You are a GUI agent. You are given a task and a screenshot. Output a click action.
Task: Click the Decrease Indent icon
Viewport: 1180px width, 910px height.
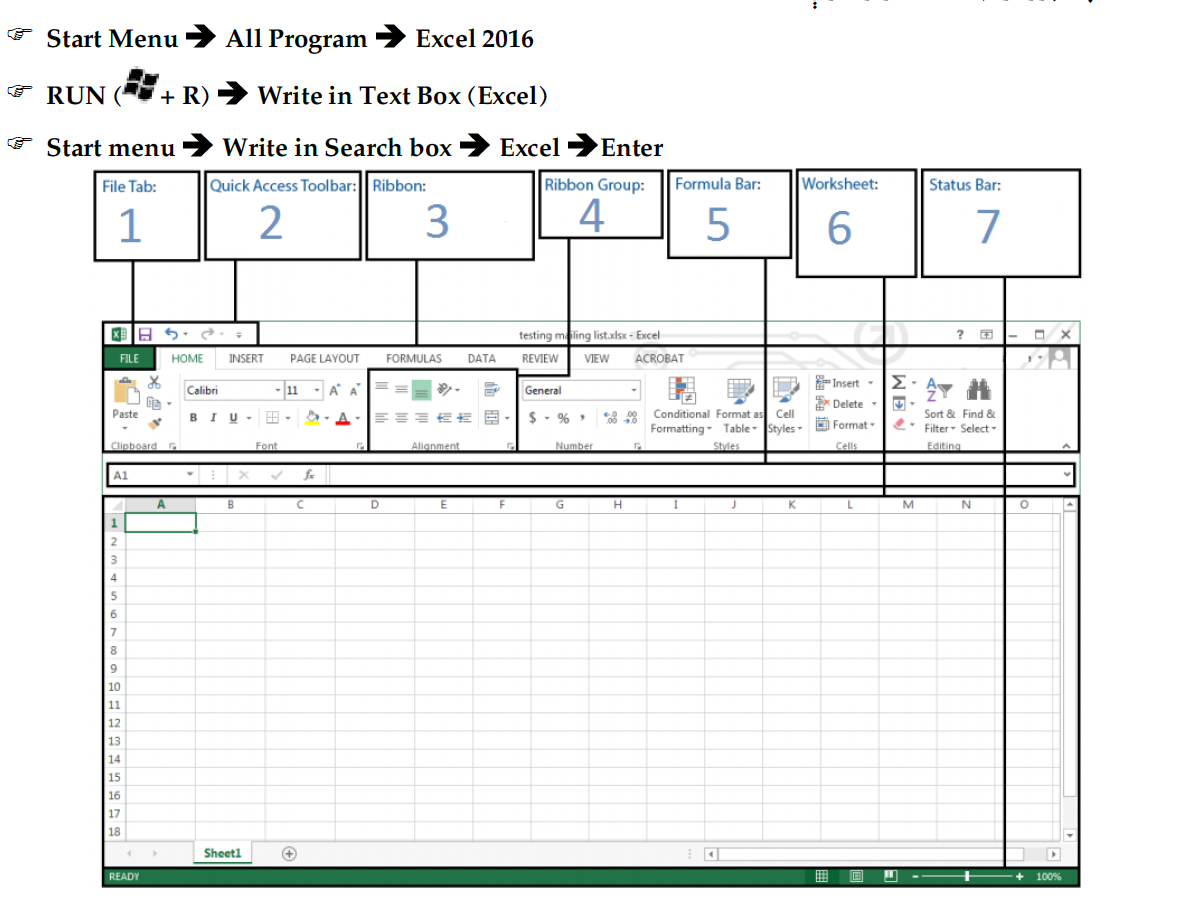(x=444, y=418)
